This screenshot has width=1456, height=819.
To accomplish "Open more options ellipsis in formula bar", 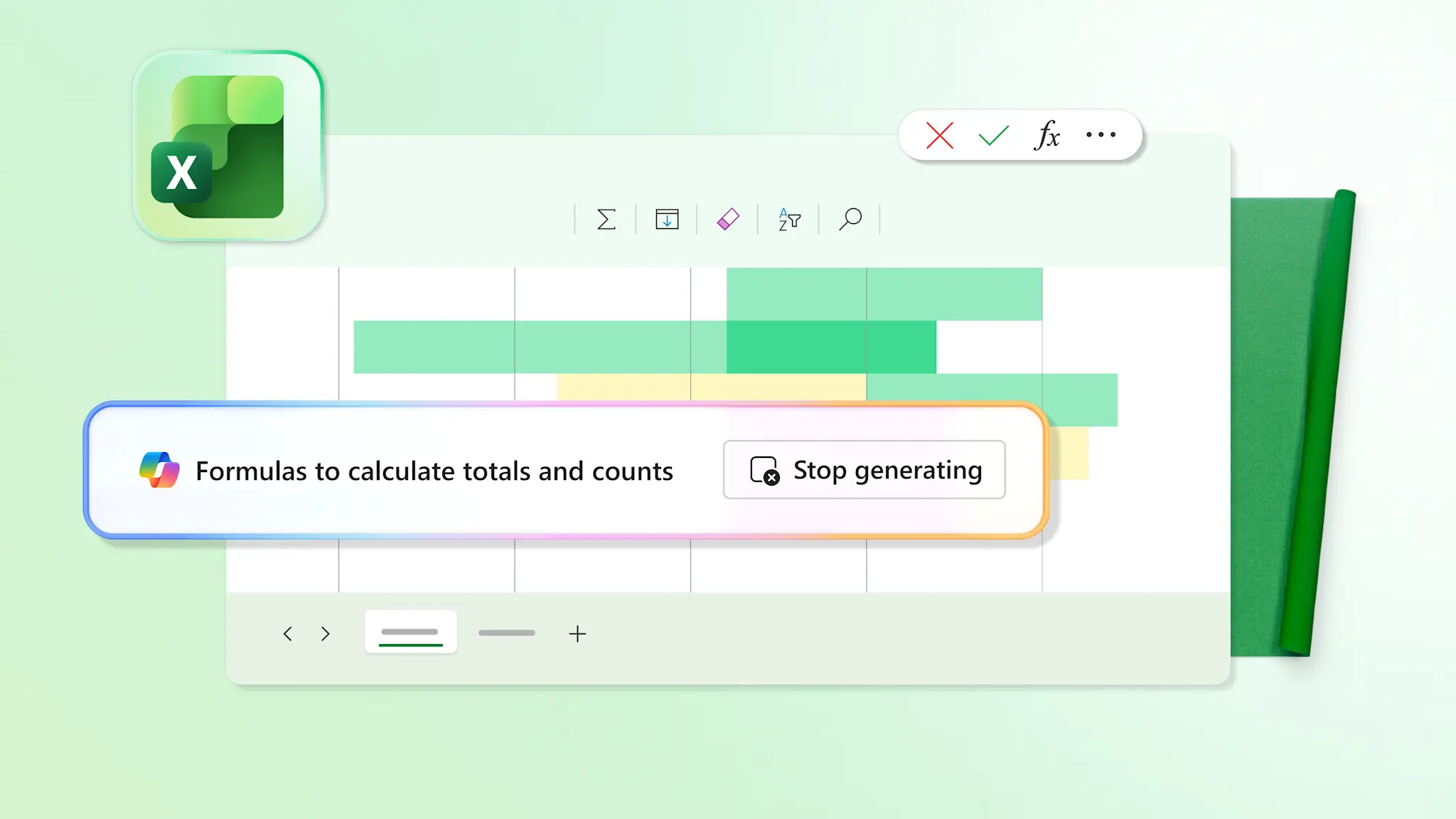I will (x=1101, y=134).
